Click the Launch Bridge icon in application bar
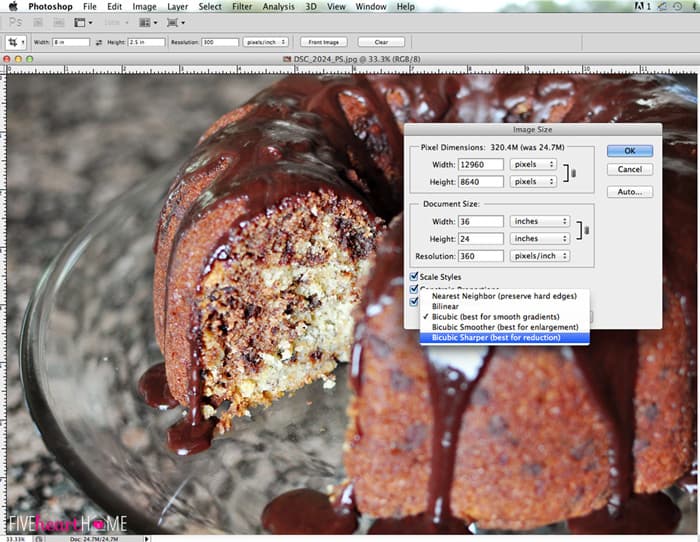This screenshot has height=542, width=700. pos(38,23)
